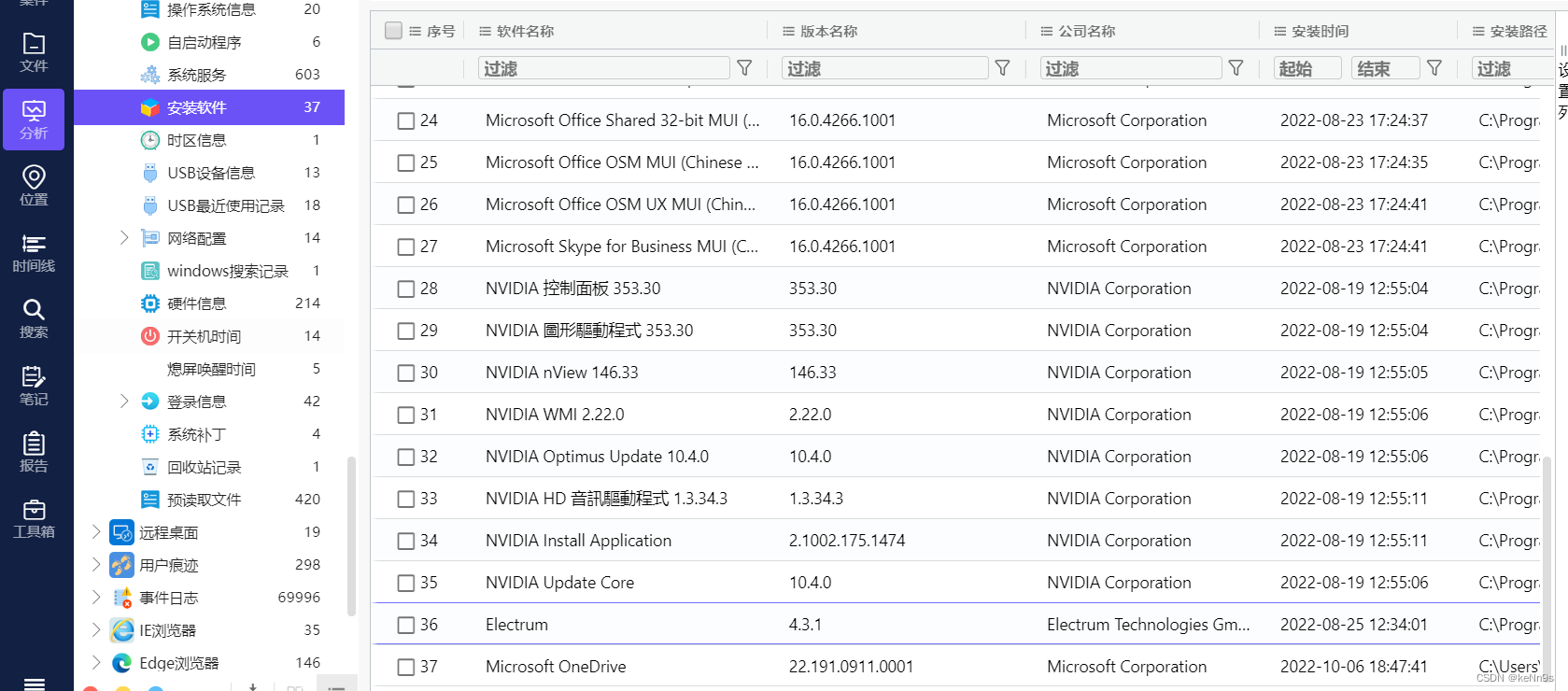The width and height of the screenshot is (1568, 691).
Task: Click the 软件名称 filter input field
Action: tap(604, 68)
